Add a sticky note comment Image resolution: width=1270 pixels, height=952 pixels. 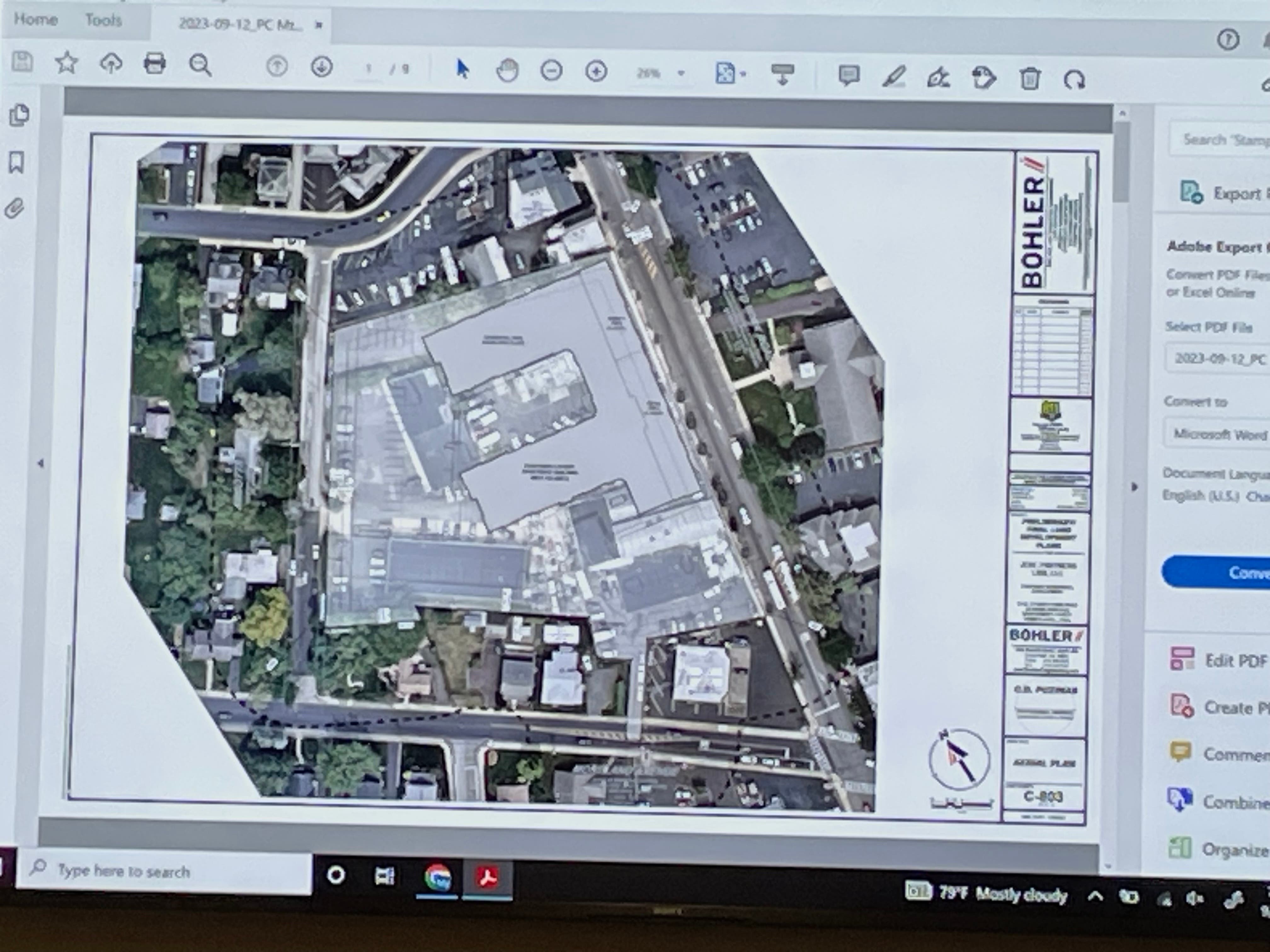coord(849,75)
